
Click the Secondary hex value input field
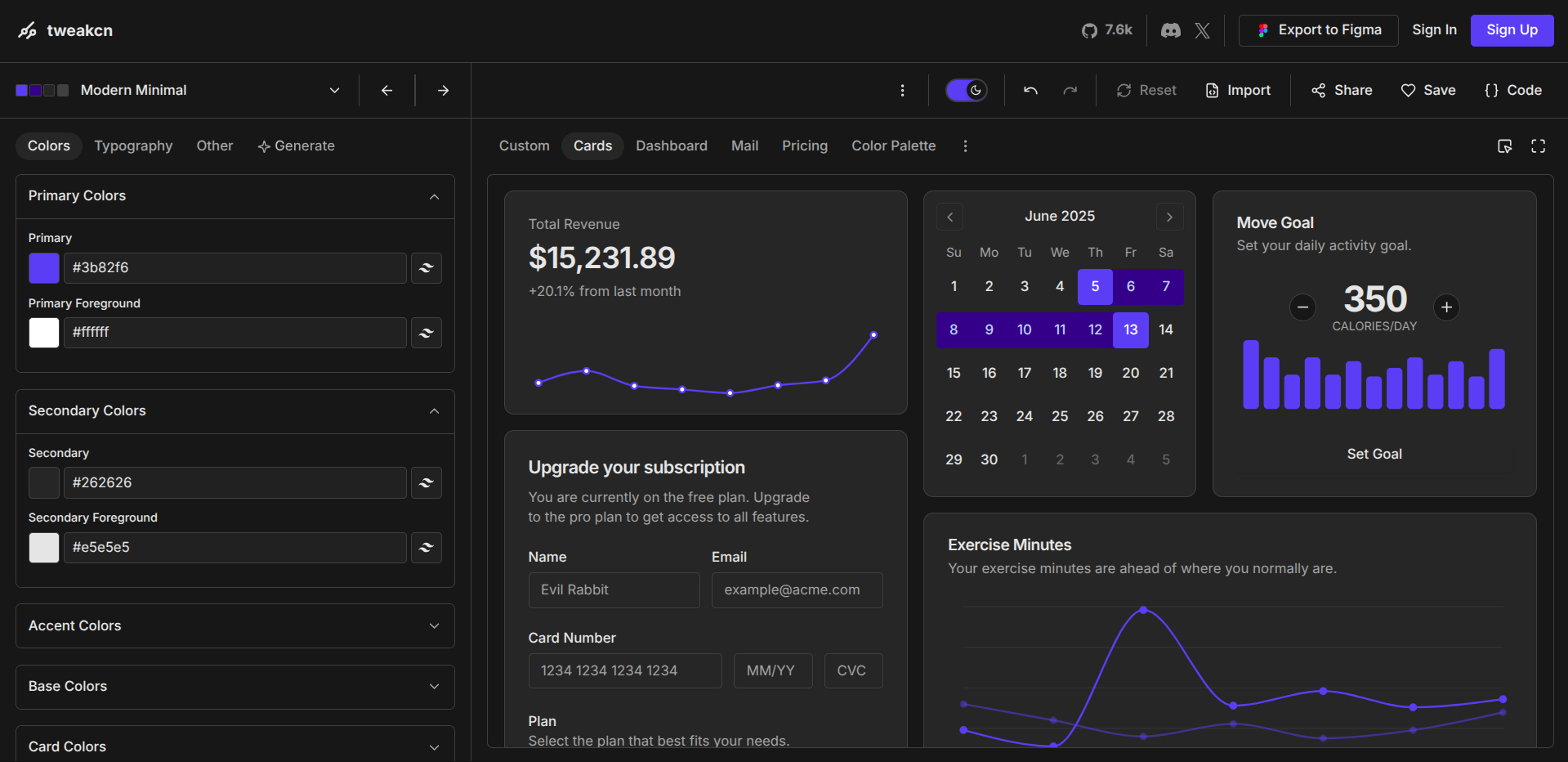pos(235,482)
